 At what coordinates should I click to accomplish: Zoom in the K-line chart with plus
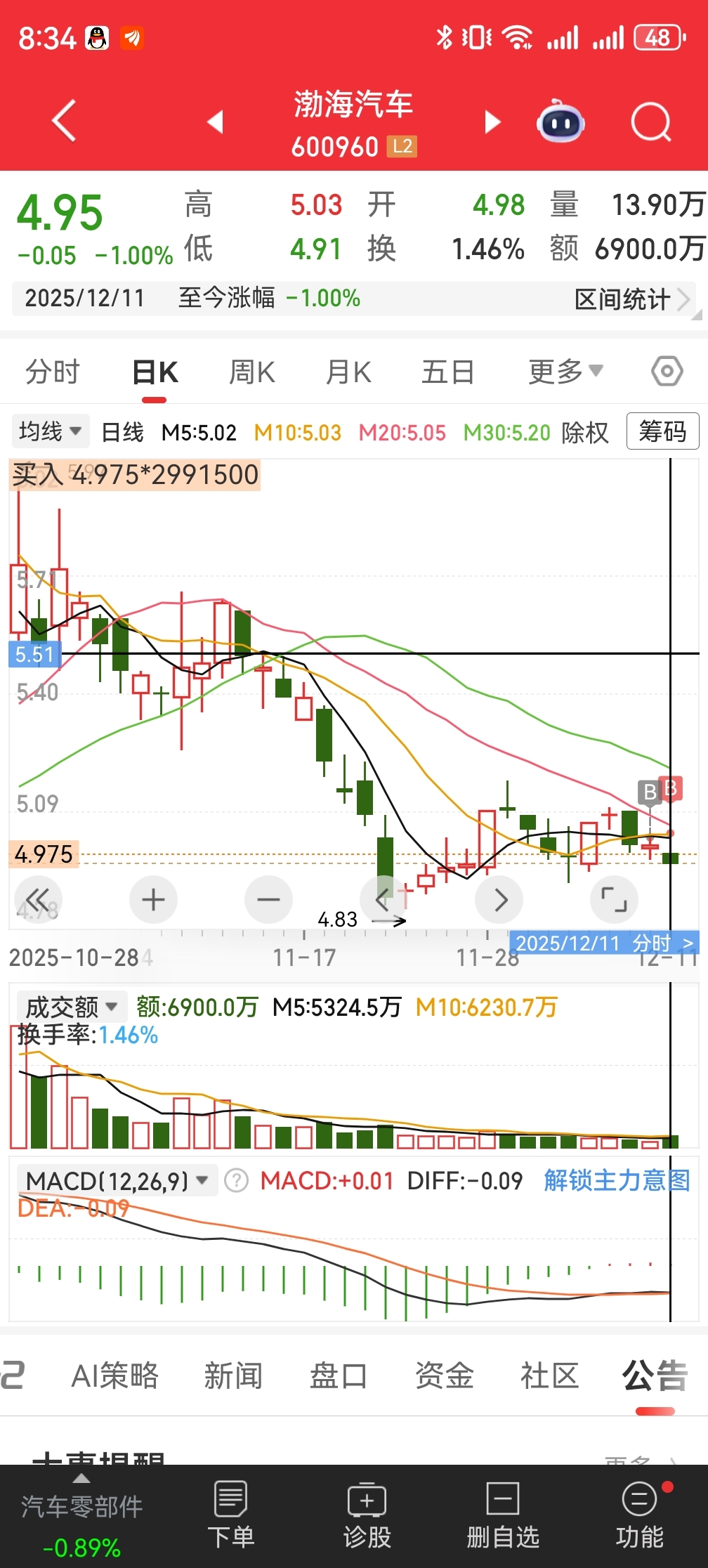[x=153, y=899]
